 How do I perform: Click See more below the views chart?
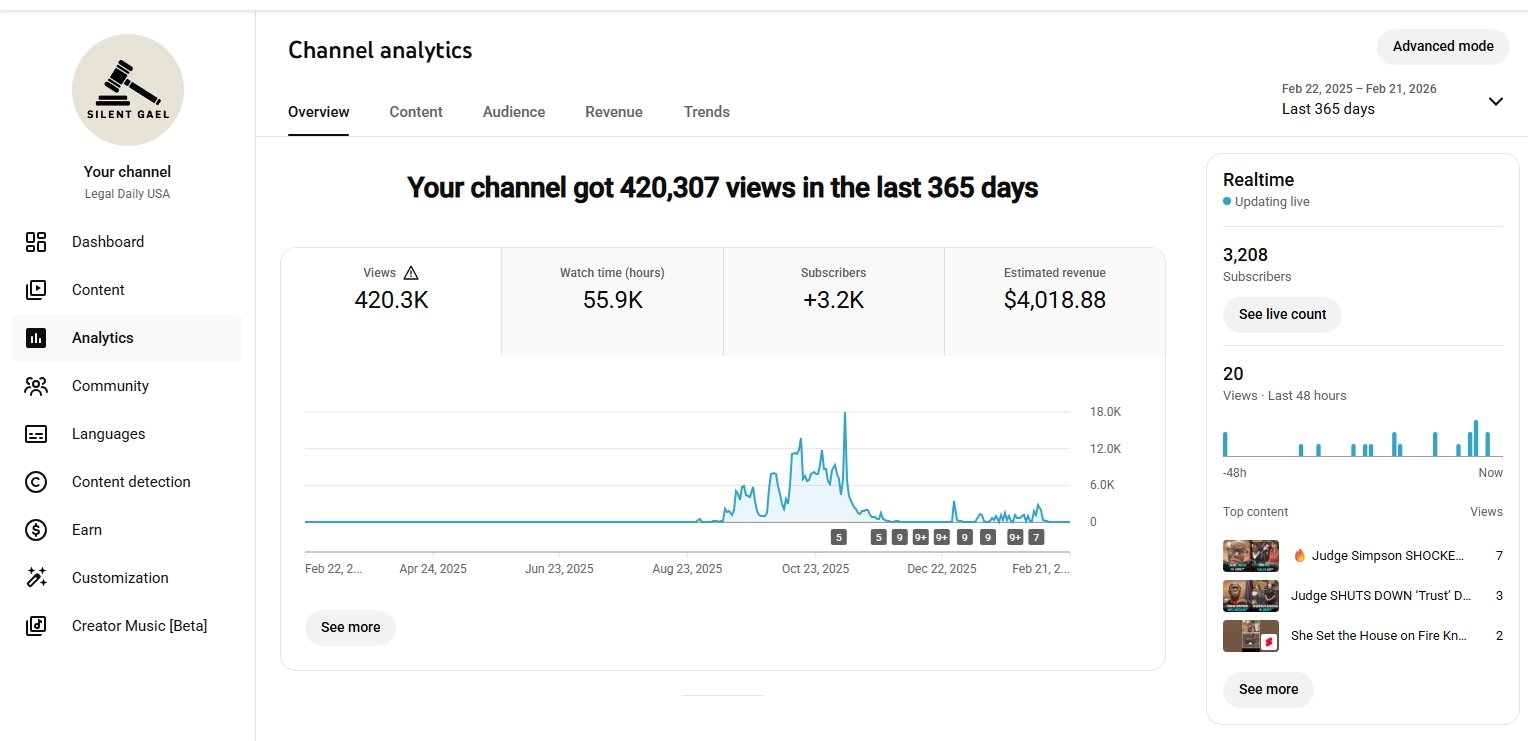(x=350, y=627)
